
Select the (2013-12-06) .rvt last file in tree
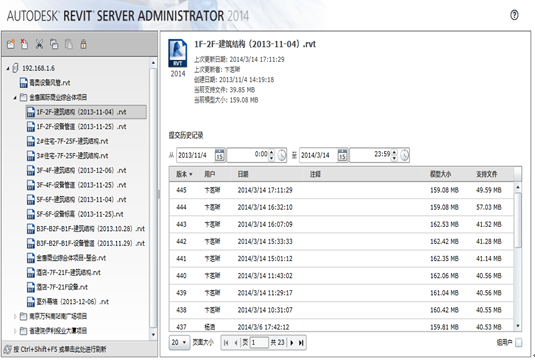(73, 302)
